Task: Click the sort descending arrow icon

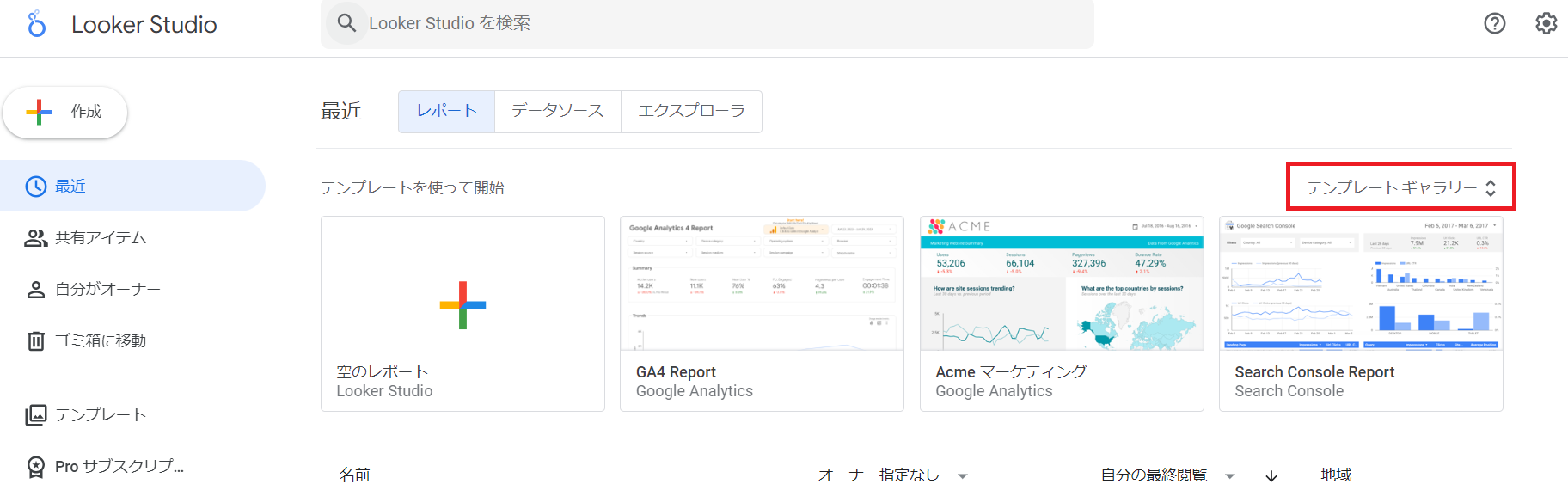Action: [x=1271, y=475]
